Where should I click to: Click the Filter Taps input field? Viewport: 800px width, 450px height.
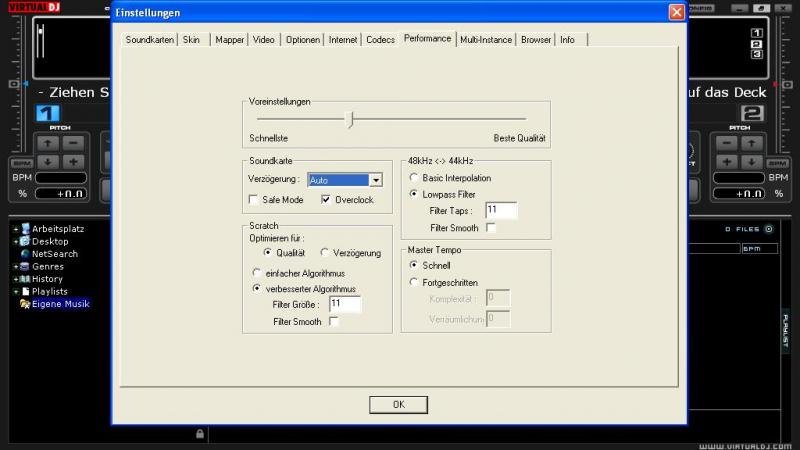pos(501,210)
